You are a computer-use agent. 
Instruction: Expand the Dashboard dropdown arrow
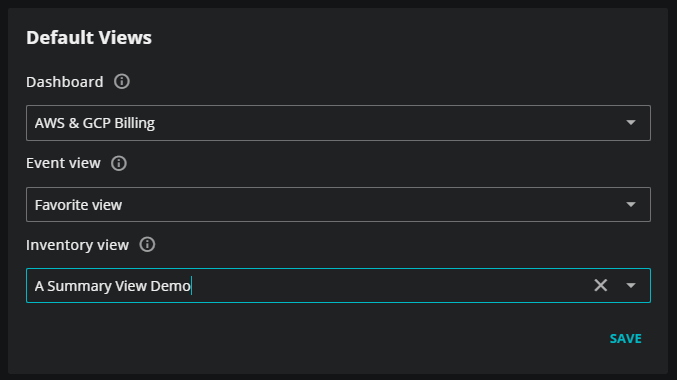pyautogui.click(x=631, y=123)
